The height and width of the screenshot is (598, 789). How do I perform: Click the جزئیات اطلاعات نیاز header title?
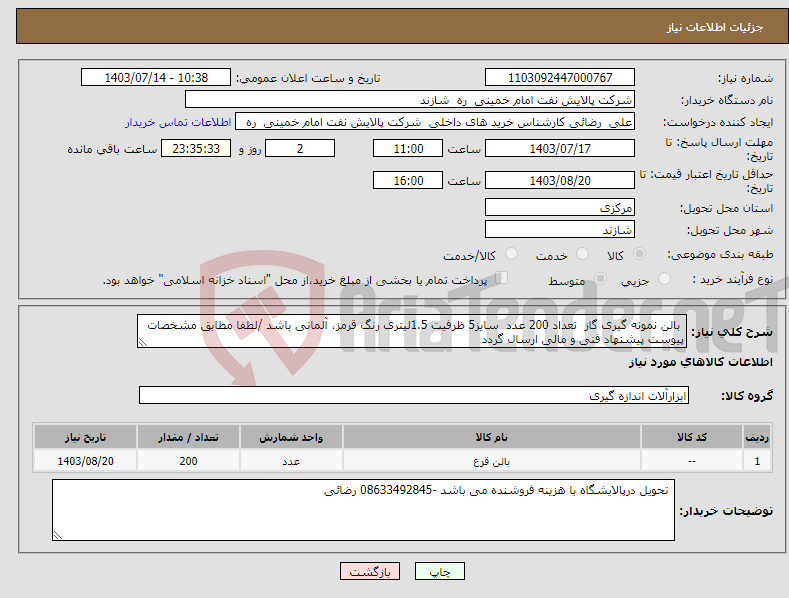(715, 27)
